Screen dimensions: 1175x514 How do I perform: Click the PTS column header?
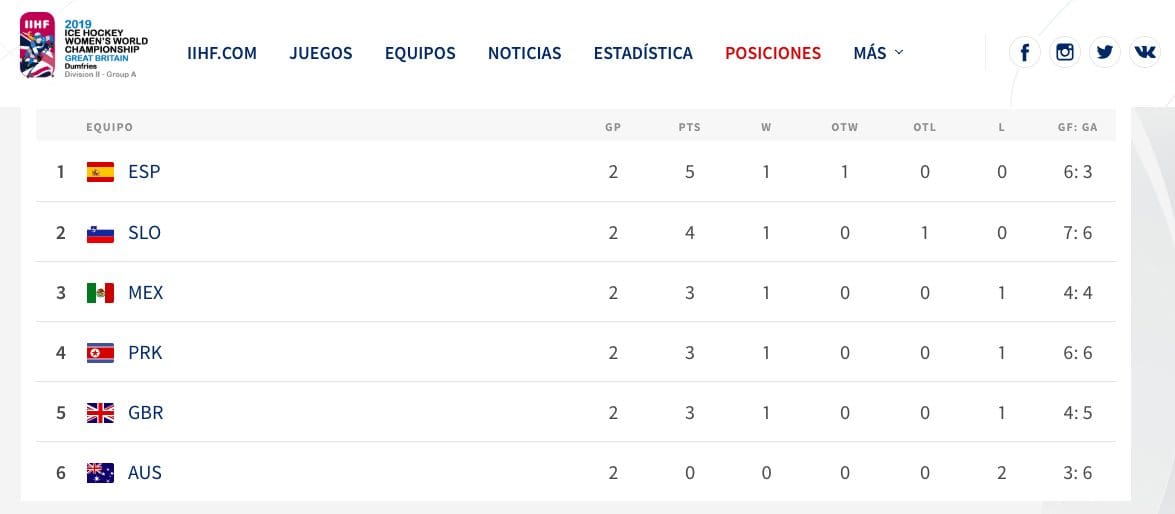[689, 127]
